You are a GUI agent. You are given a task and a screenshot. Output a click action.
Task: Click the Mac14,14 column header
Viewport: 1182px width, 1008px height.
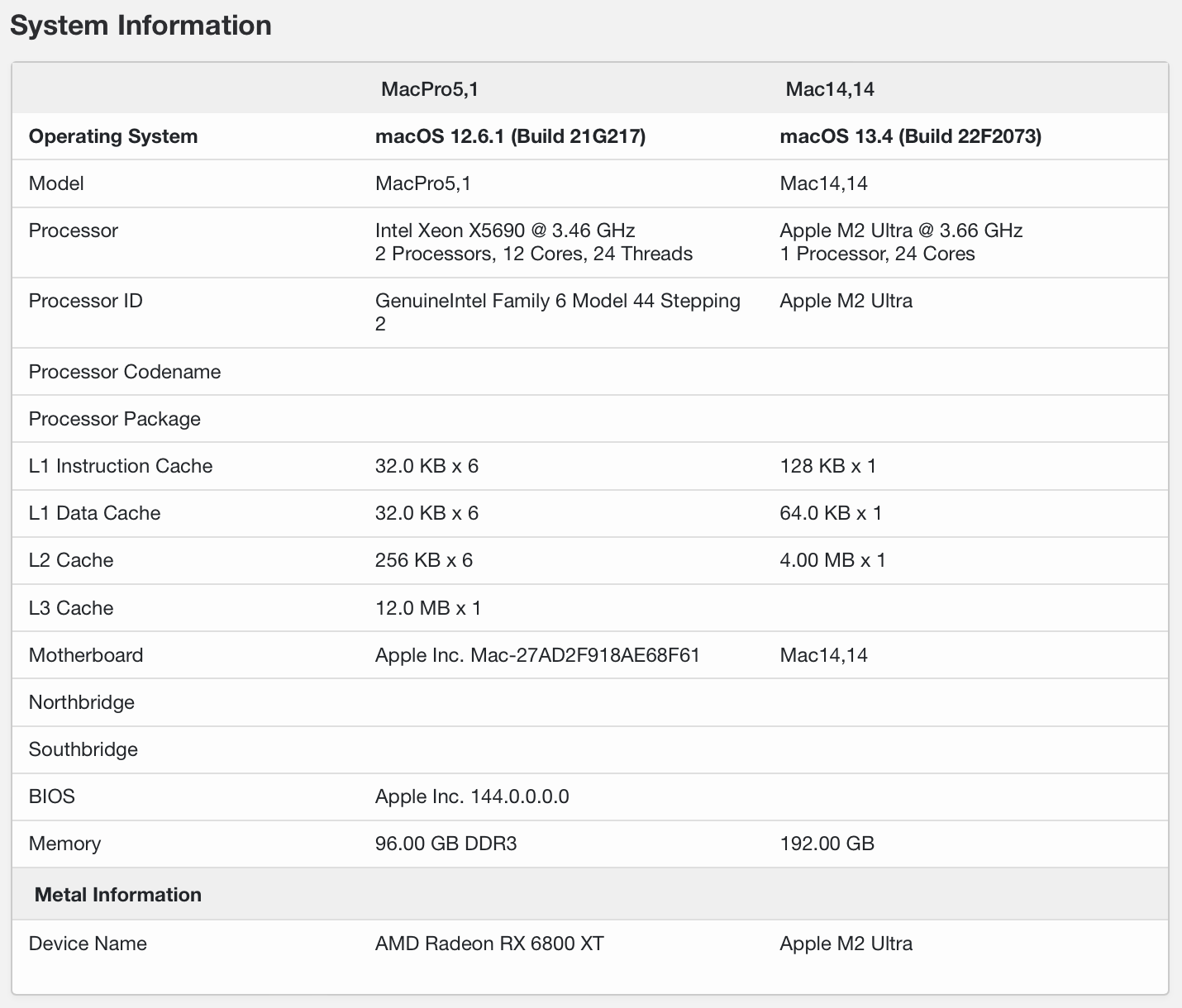pos(829,89)
